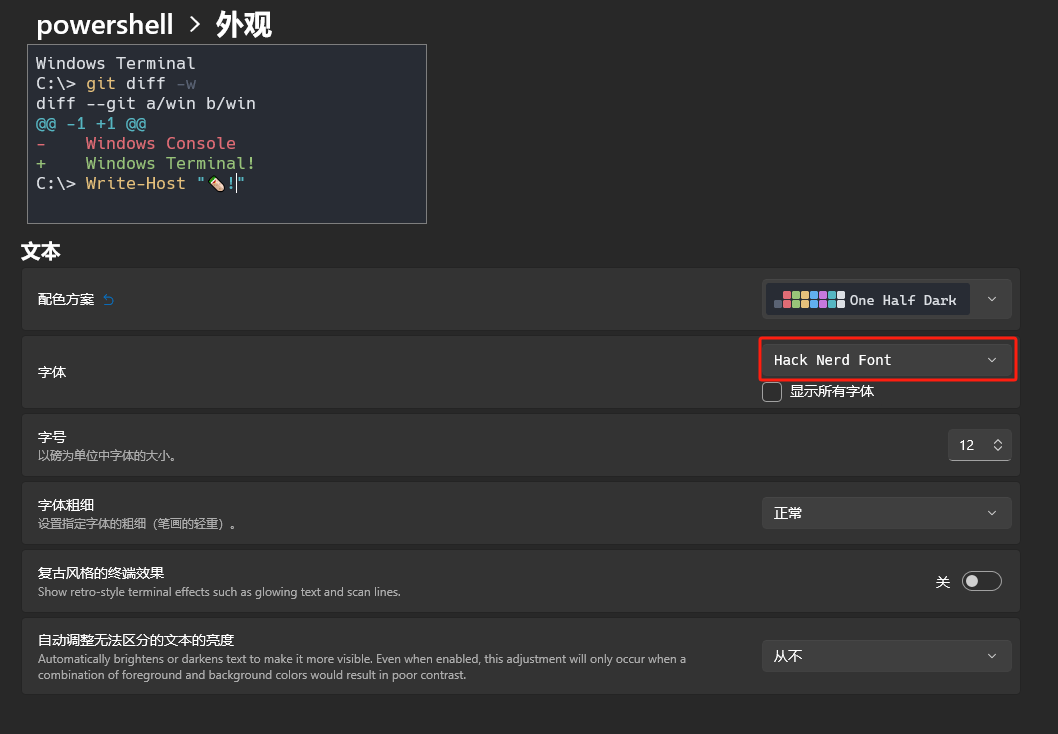This screenshot has height=734, width=1058.
Task: Click the 显示所有字体 label text
Action: click(831, 391)
